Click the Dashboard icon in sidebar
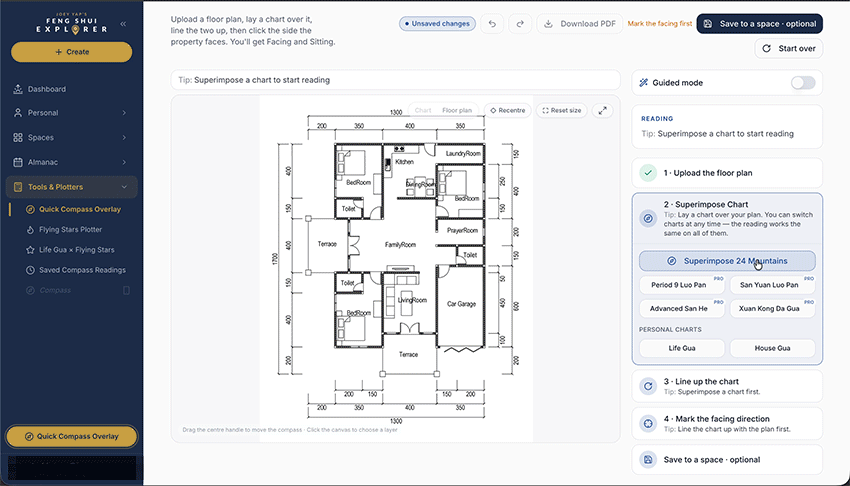 [x=18, y=89]
